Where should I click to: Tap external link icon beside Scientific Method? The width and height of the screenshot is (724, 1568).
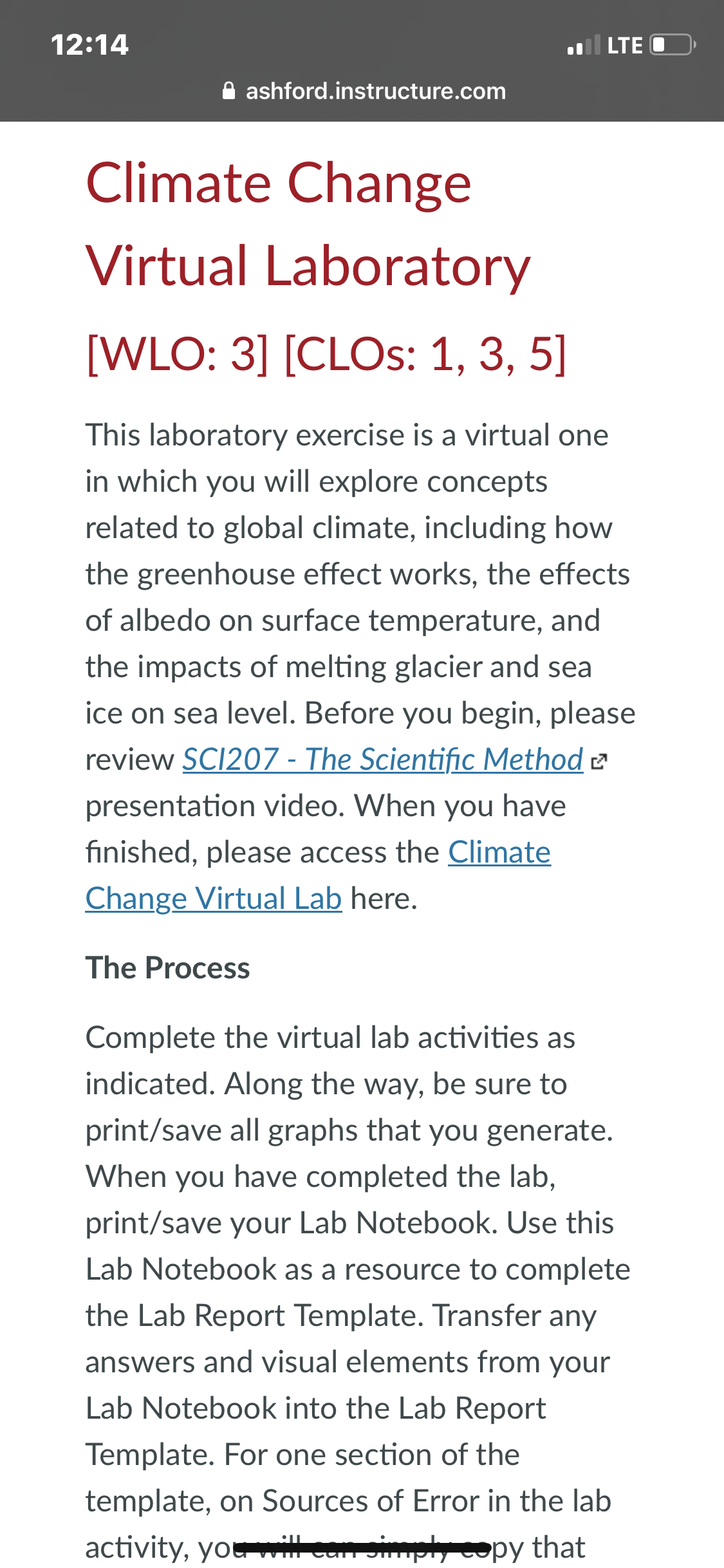coord(599,761)
